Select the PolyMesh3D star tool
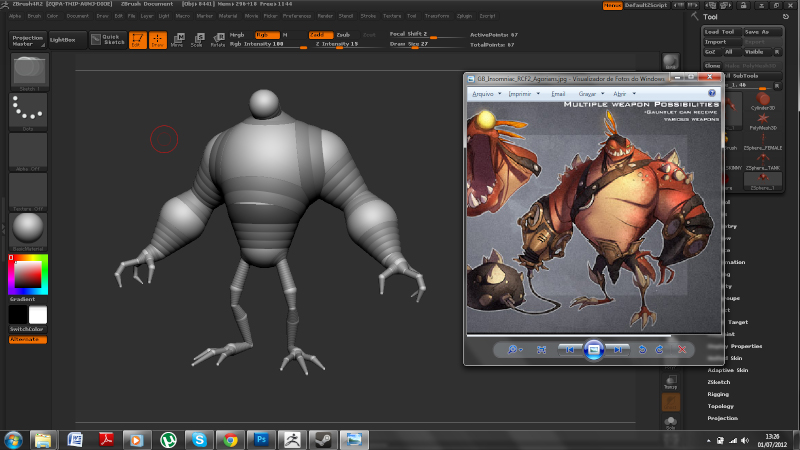Image resolution: width=800 pixels, height=450 pixels. [x=763, y=121]
